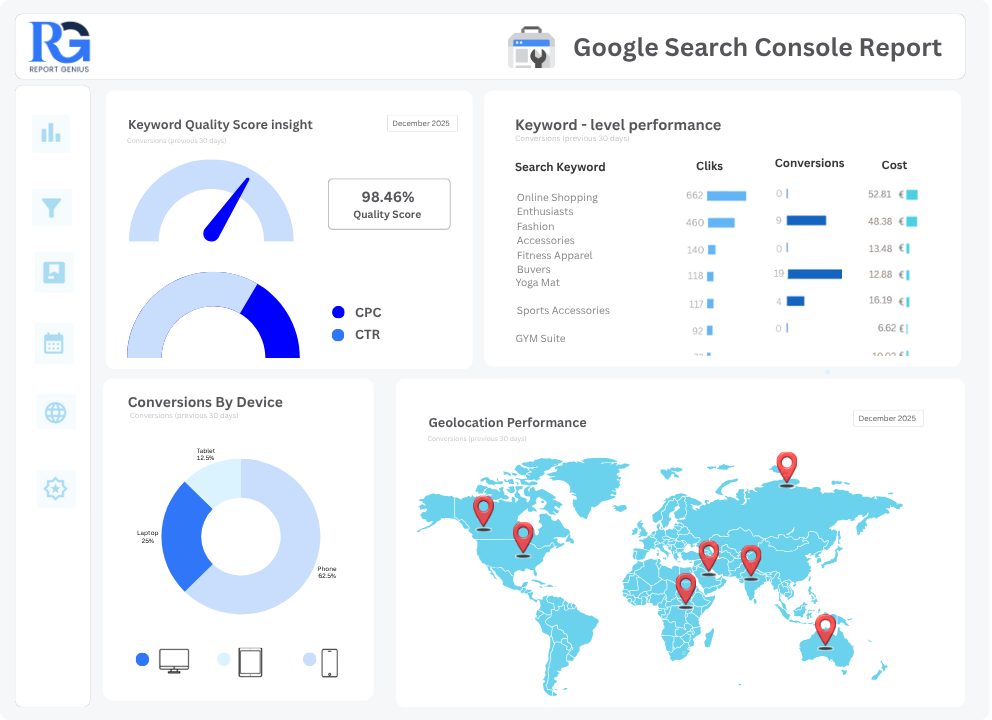
Task: Open the bookmark icon in the sidebar
Action: click(x=54, y=272)
